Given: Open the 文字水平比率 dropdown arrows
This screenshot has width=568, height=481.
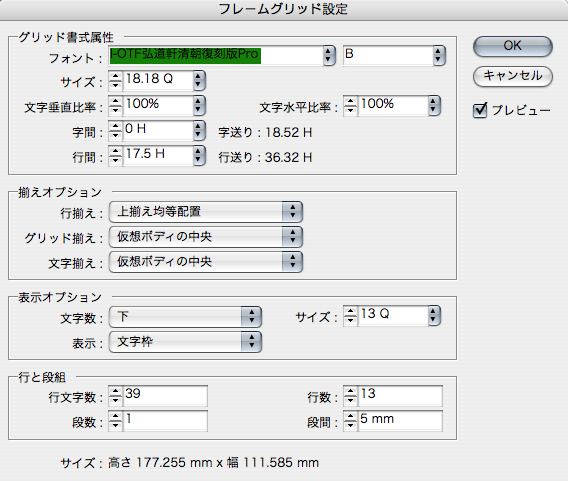Looking at the screenshot, I should tap(434, 105).
